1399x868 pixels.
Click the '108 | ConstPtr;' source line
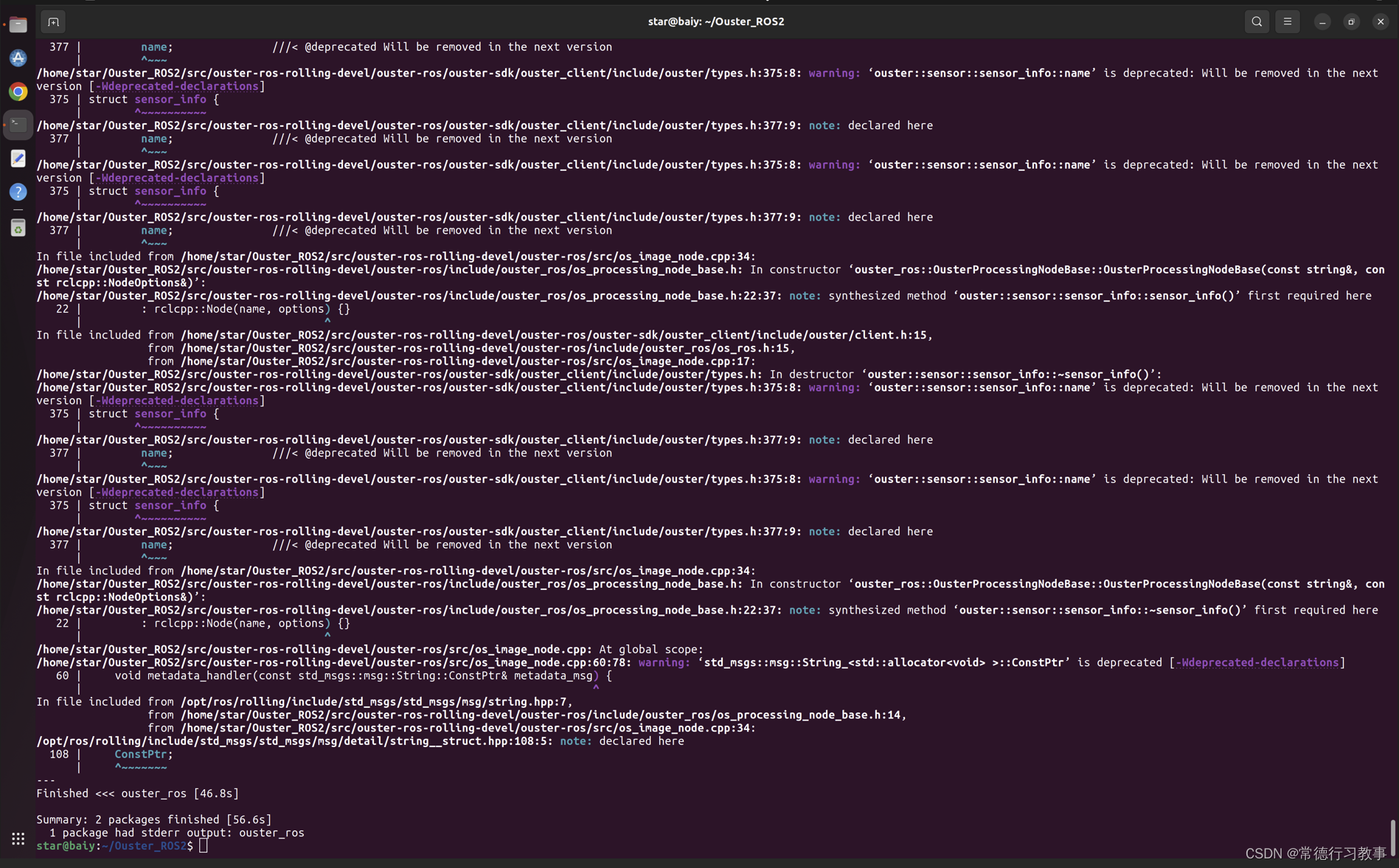pos(111,754)
